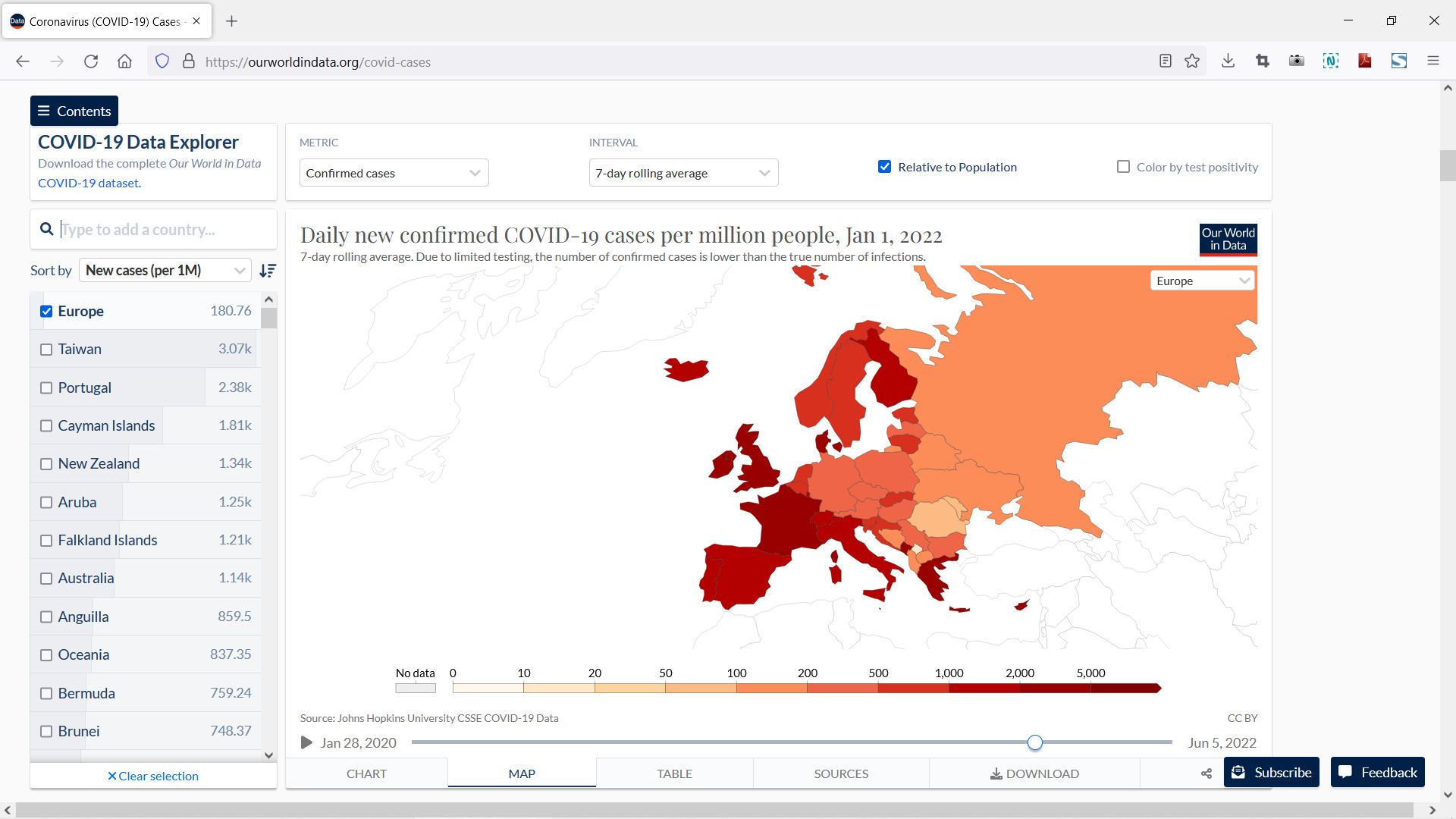
Task: Open the Europe region map dropdown
Action: pyautogui.click(x=1202, y=281)
